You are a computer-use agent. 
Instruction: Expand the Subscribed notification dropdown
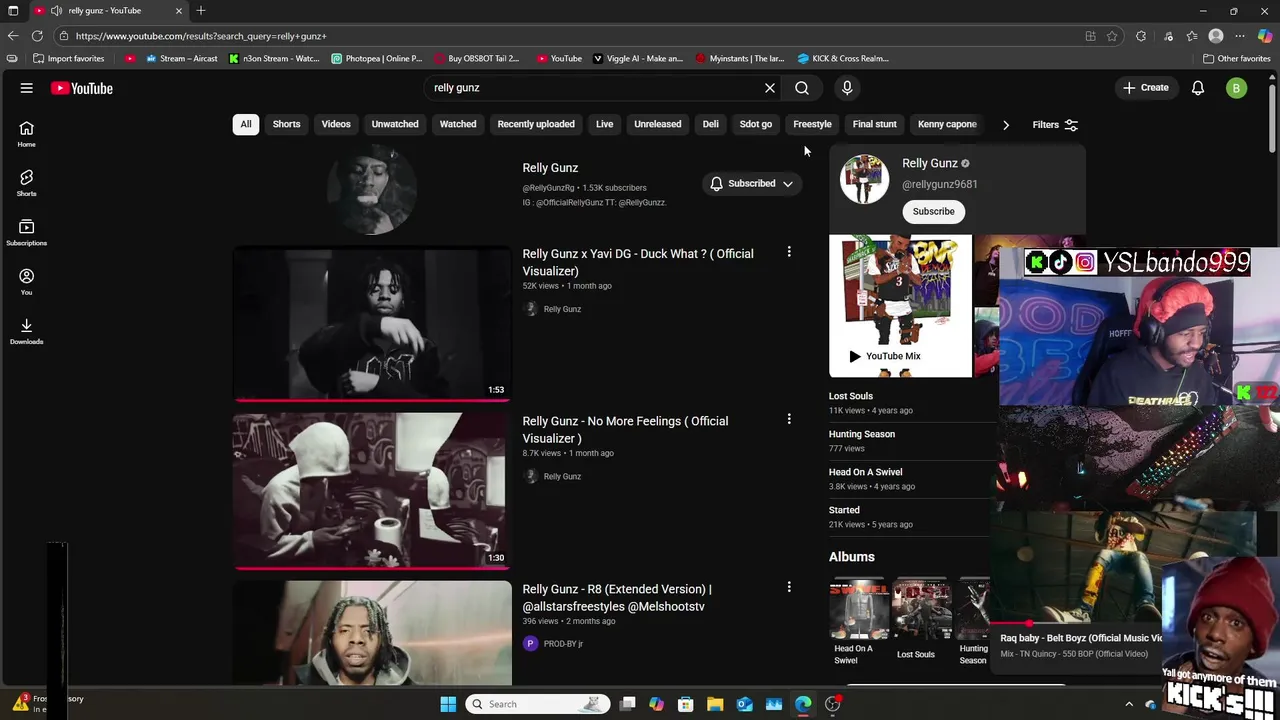[752, 184]
